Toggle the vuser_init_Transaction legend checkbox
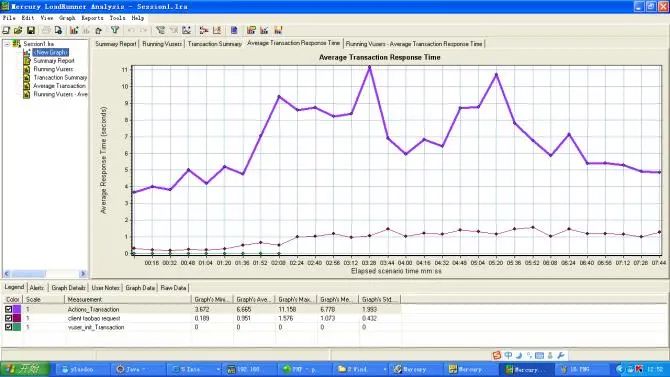 pos(8,327)
